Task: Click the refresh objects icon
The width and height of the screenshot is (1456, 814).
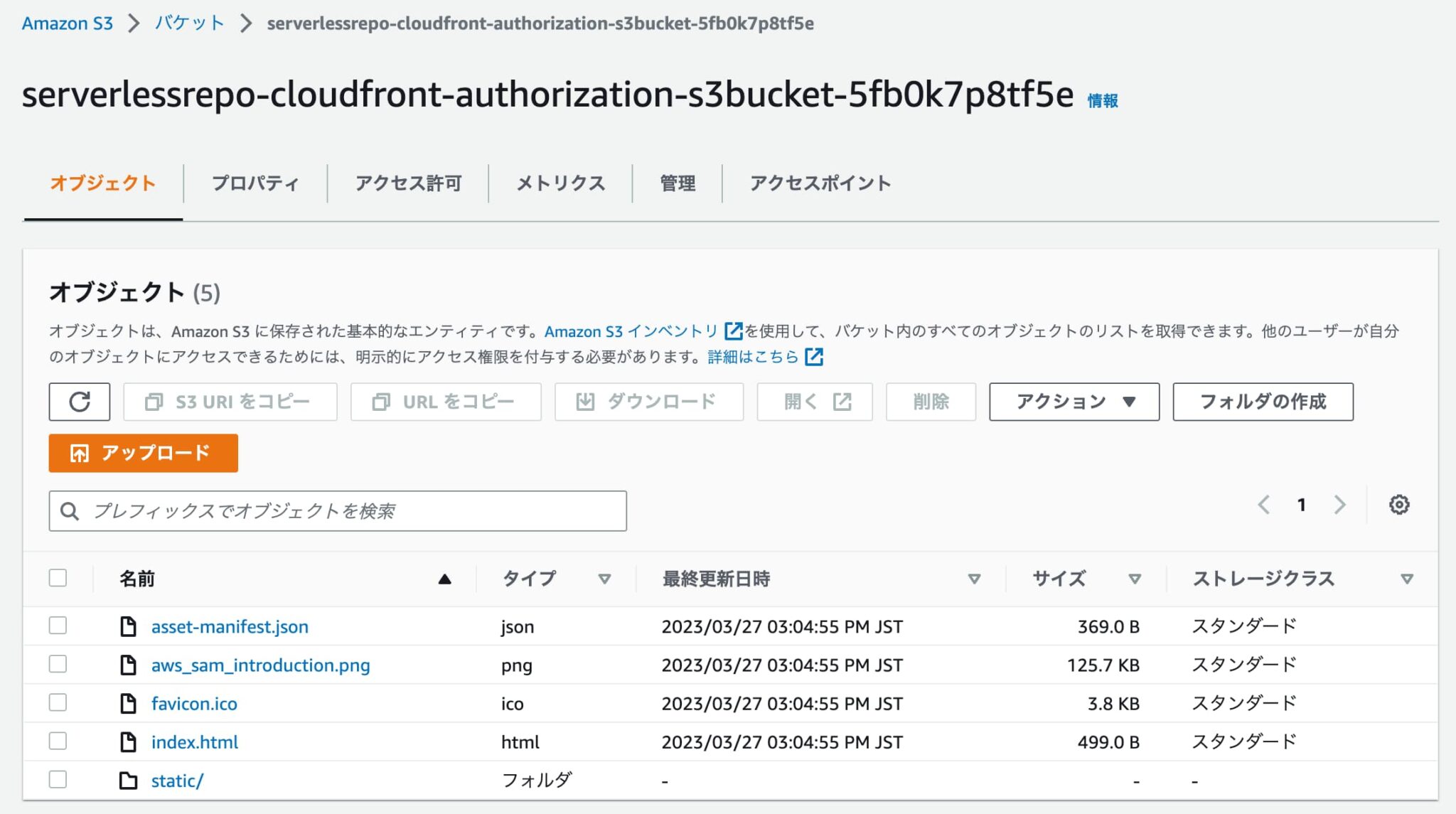Action: [x=78, y=401]
